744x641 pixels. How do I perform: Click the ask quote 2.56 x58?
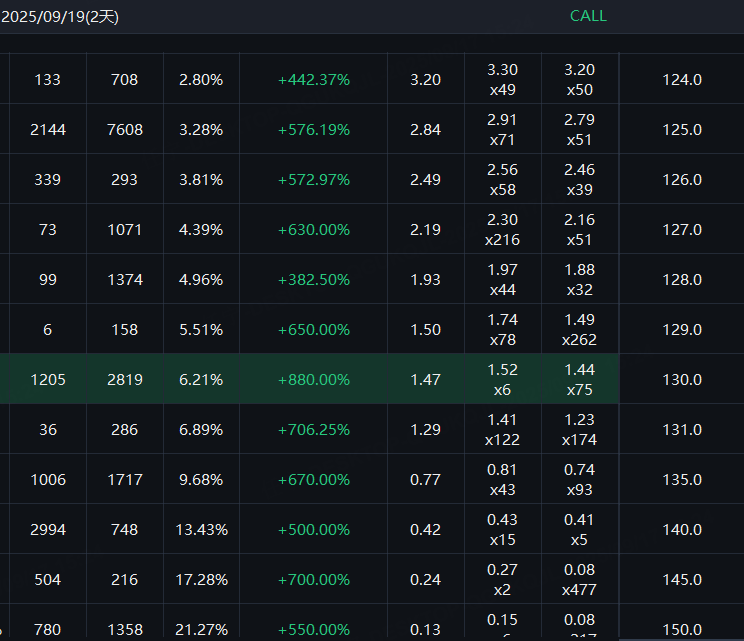(502, 180)
